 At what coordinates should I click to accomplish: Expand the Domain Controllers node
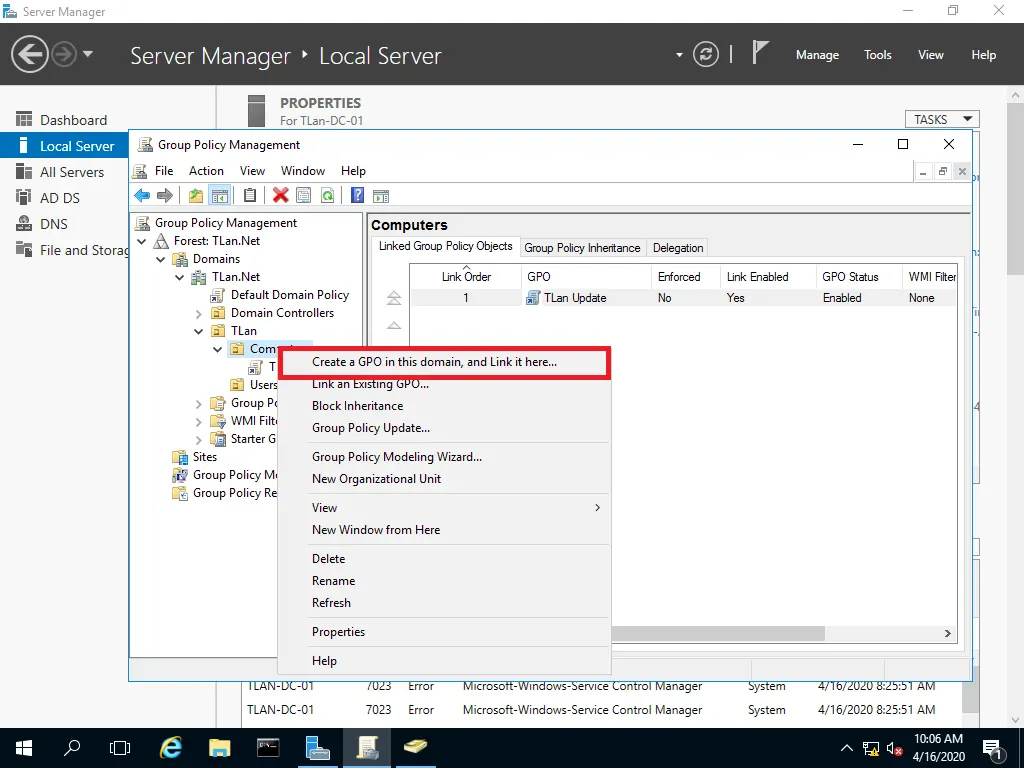[x=199, y=313]
